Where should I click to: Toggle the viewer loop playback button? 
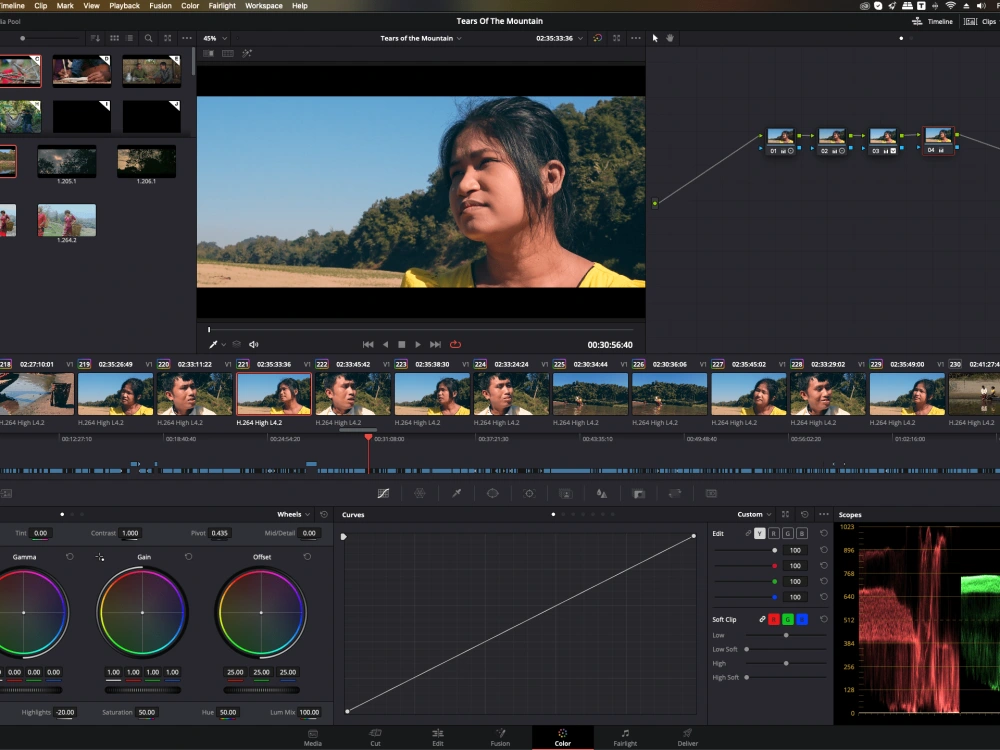click(455, 344)
